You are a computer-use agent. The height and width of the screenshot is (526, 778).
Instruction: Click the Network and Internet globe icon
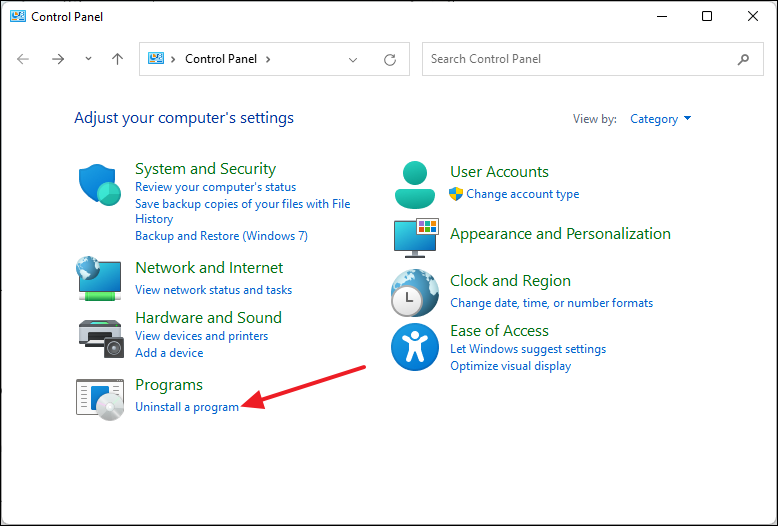click(99, 278)
